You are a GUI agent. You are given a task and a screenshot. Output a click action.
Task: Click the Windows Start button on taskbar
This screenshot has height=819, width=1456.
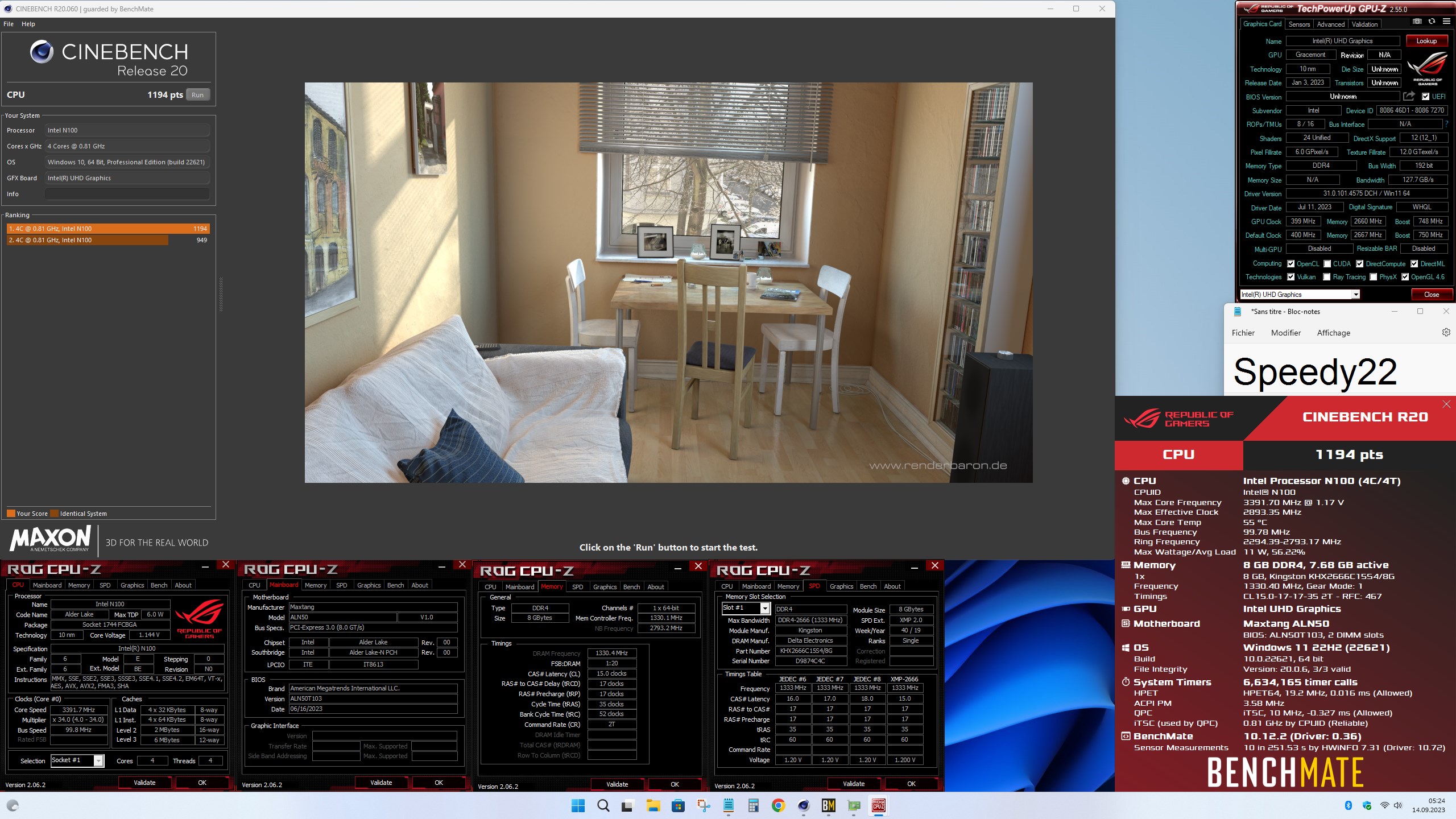[578, 805]
